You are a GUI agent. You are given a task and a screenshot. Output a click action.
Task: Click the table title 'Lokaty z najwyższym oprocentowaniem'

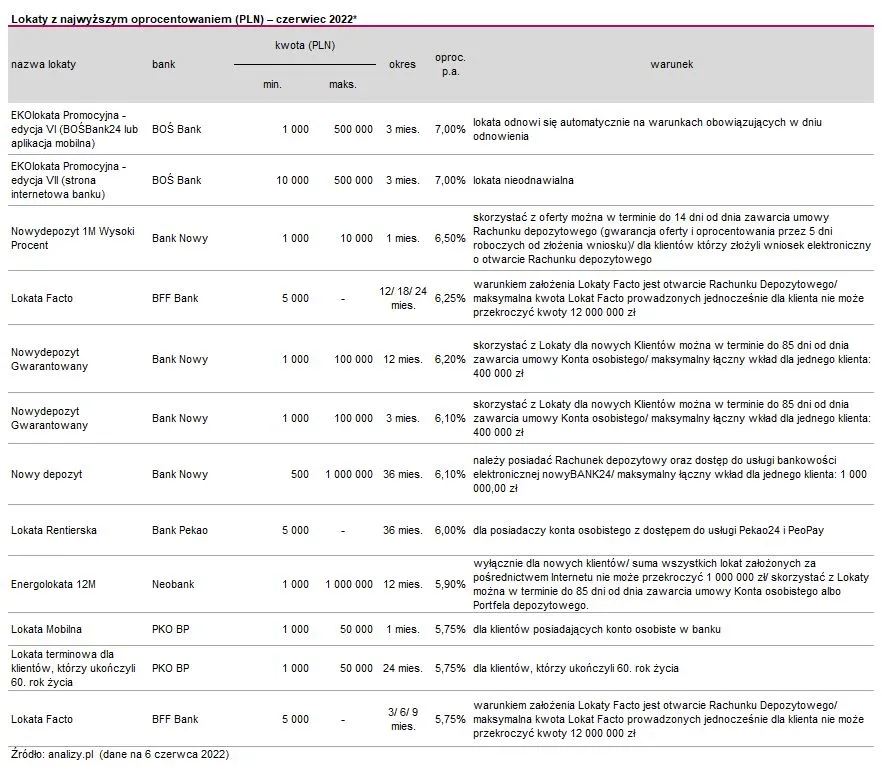coord(183,19)
